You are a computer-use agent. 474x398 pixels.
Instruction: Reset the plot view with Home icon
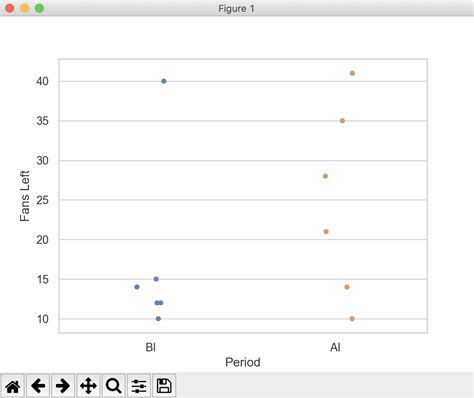point(13,386)
